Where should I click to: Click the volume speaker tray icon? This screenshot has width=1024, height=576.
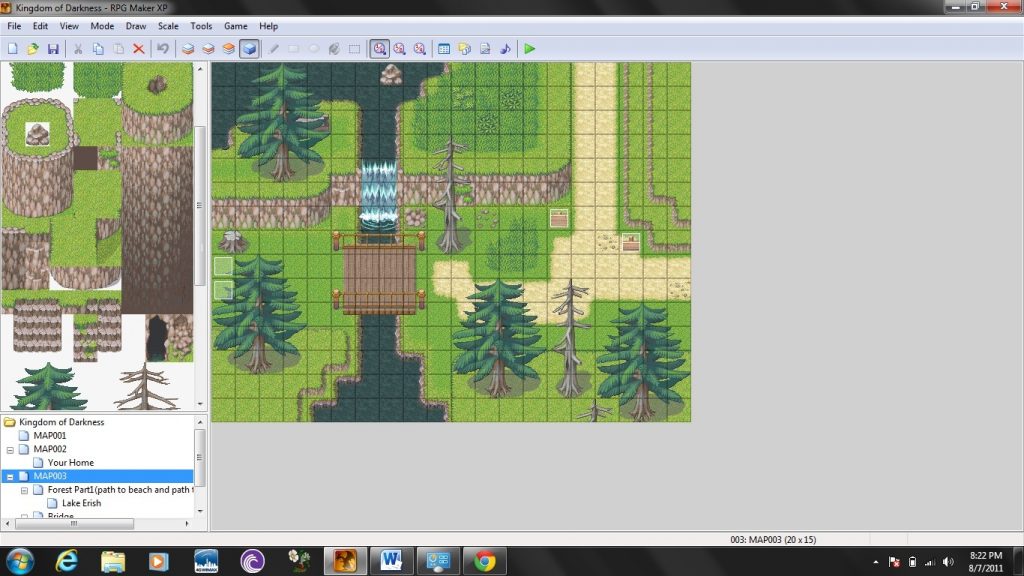pos(948,562)
